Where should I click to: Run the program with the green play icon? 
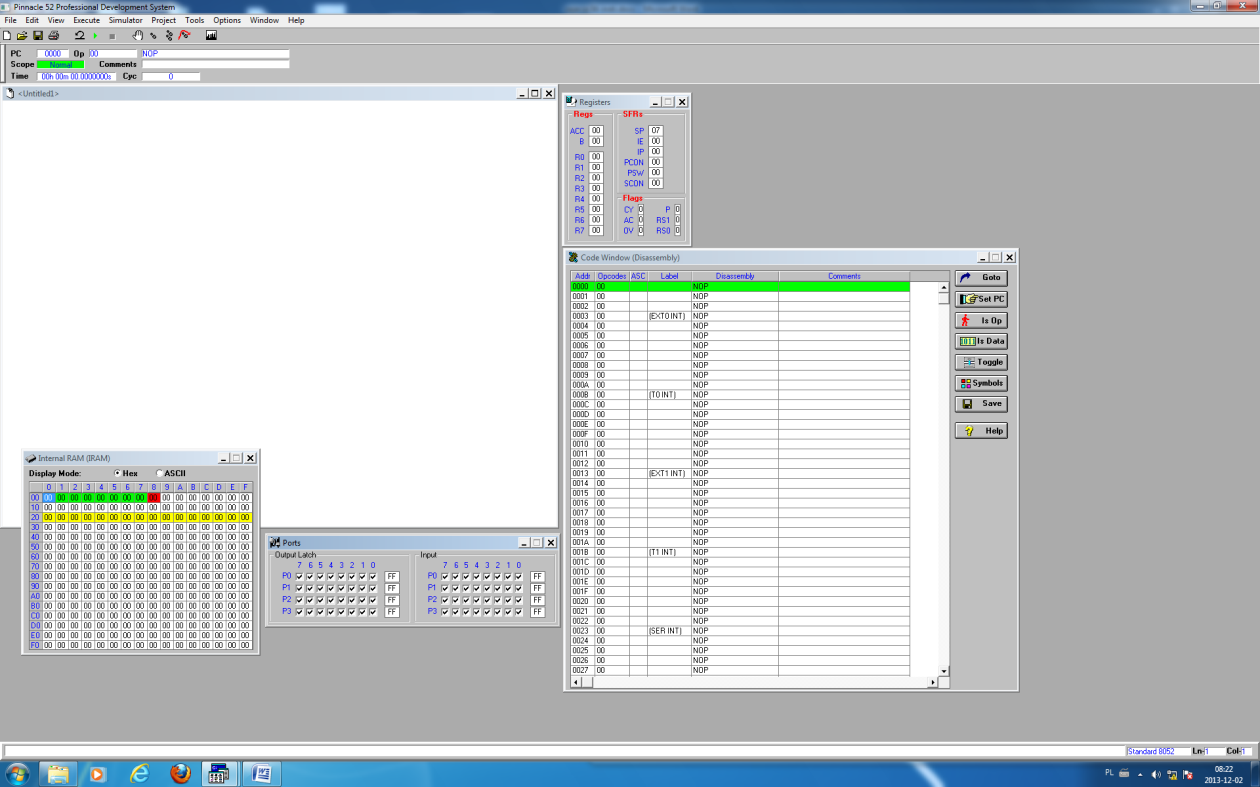[95, 35]
